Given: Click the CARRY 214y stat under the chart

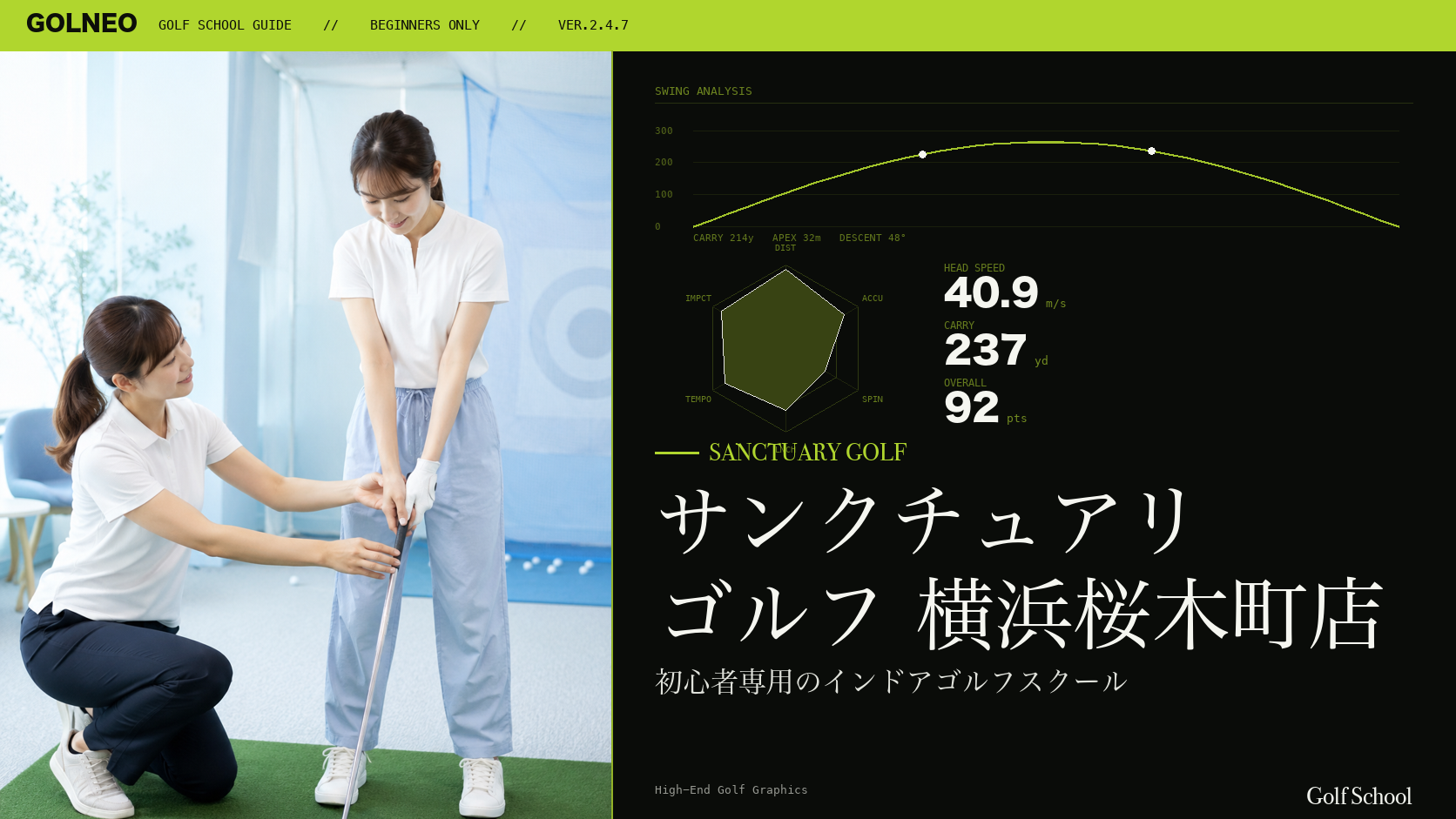Looking at the screenshot, I should click(x=724, y=238).
